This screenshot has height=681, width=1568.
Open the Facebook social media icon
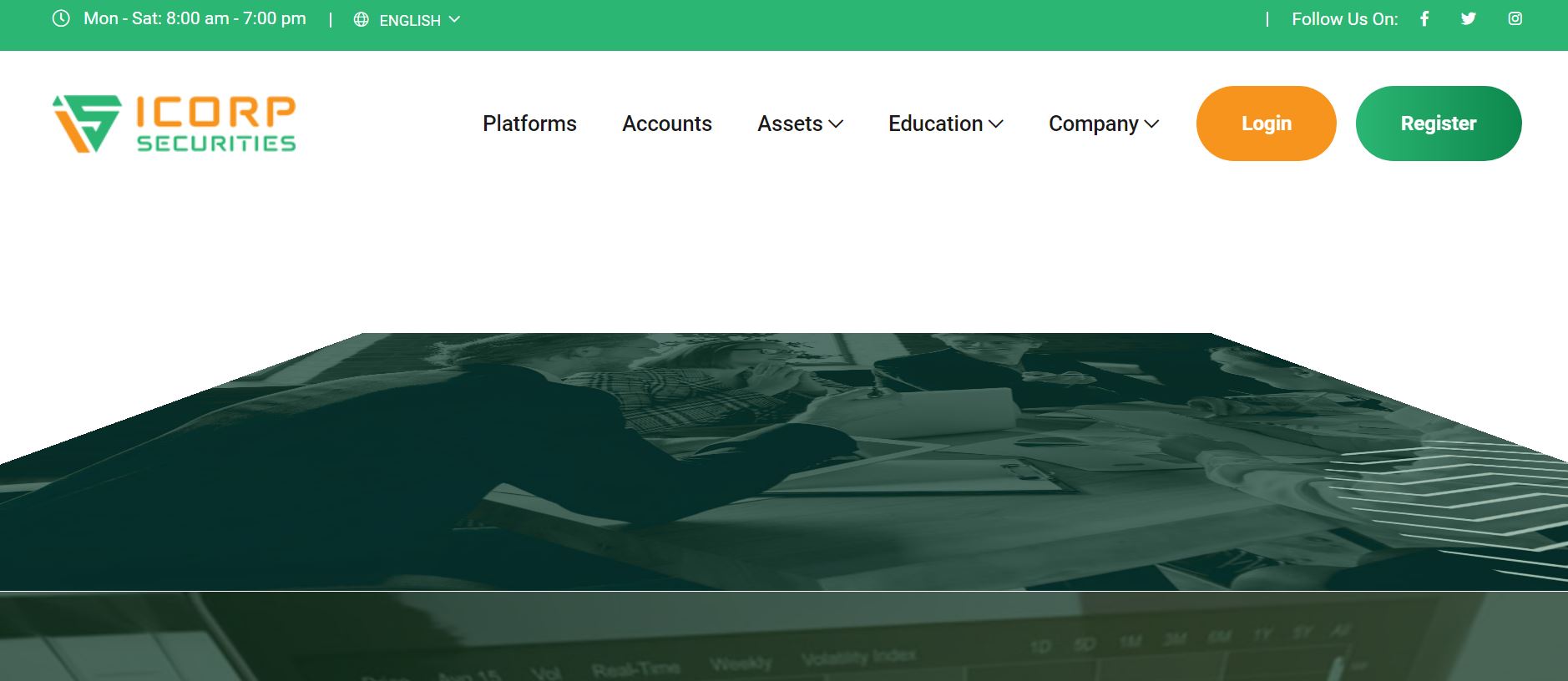1424,18
